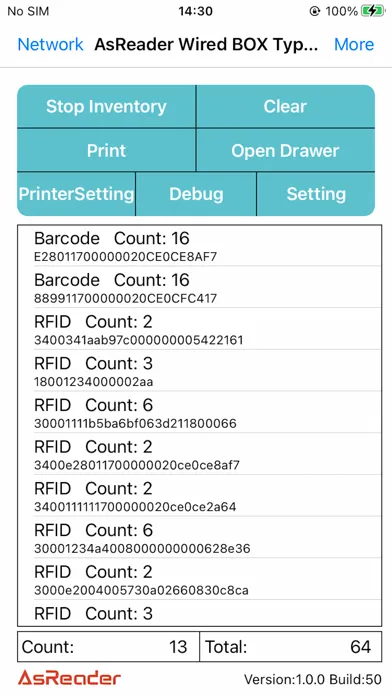Tap the rotation lock status icon
392x696 pixels.
(315, 11)
